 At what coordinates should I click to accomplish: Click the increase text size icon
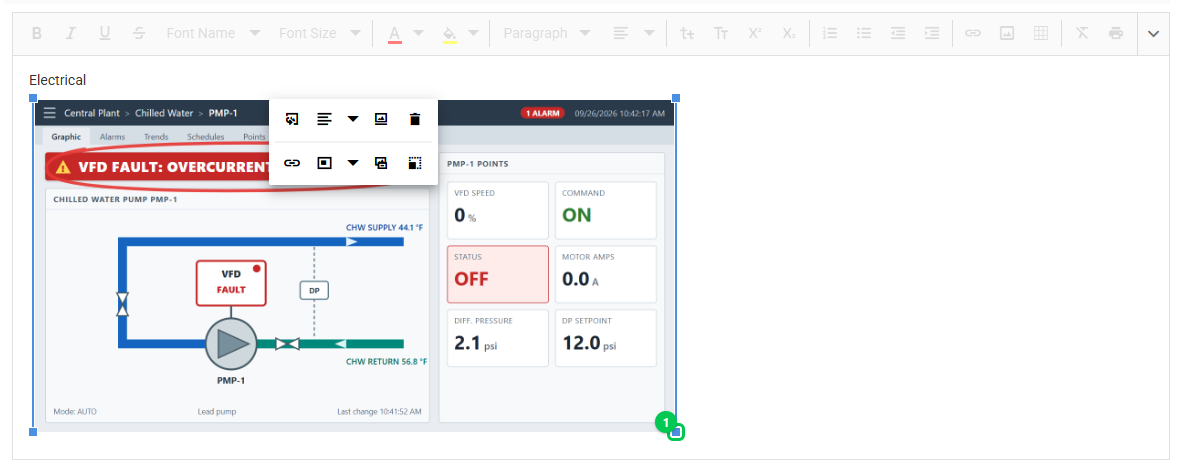[721, 33]
